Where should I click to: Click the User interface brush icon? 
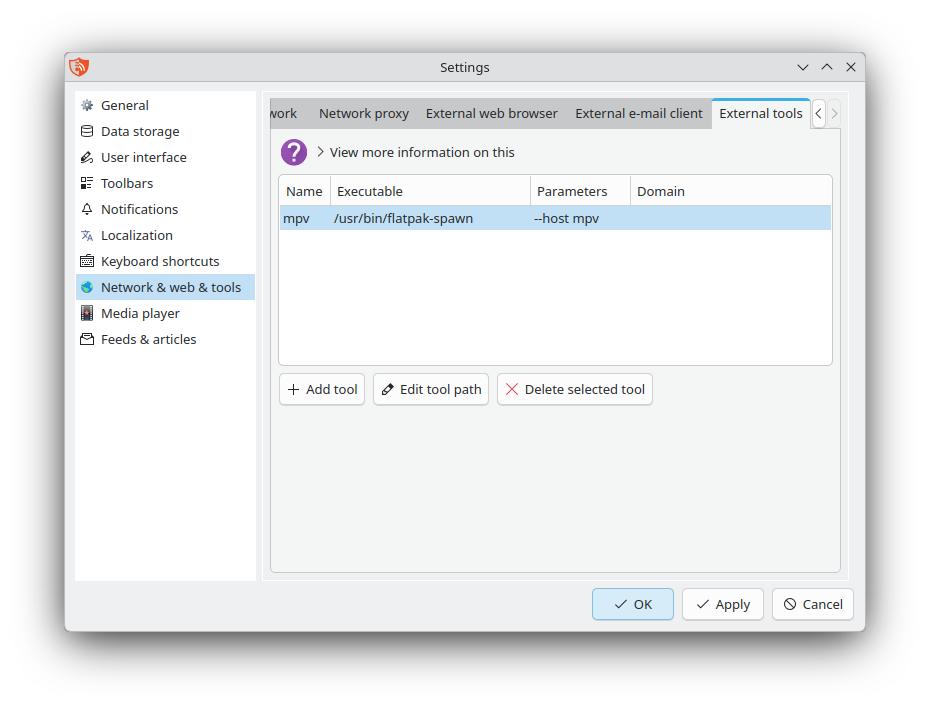click(x=87, y=158)
